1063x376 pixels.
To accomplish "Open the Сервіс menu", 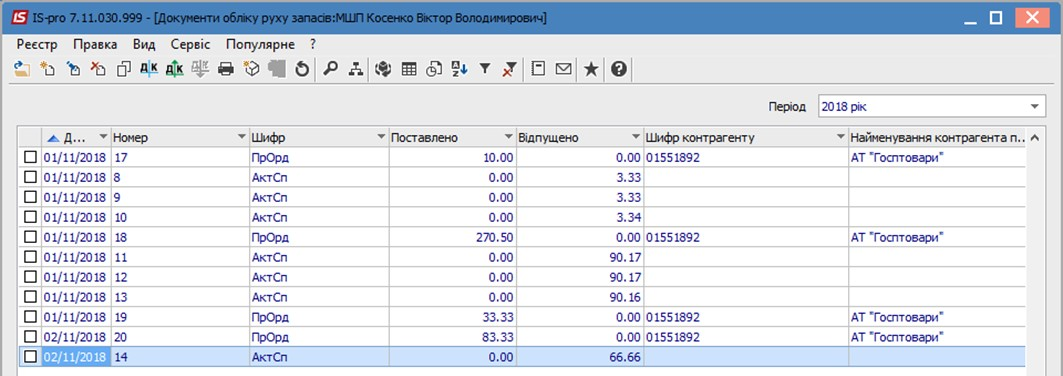I will pyautogui.click(x=190, y=45).
